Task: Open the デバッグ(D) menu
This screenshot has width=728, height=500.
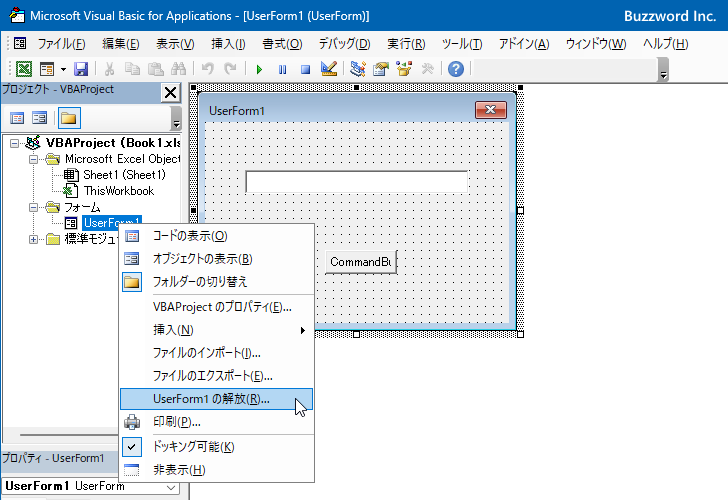Action: tap(344, 44)
